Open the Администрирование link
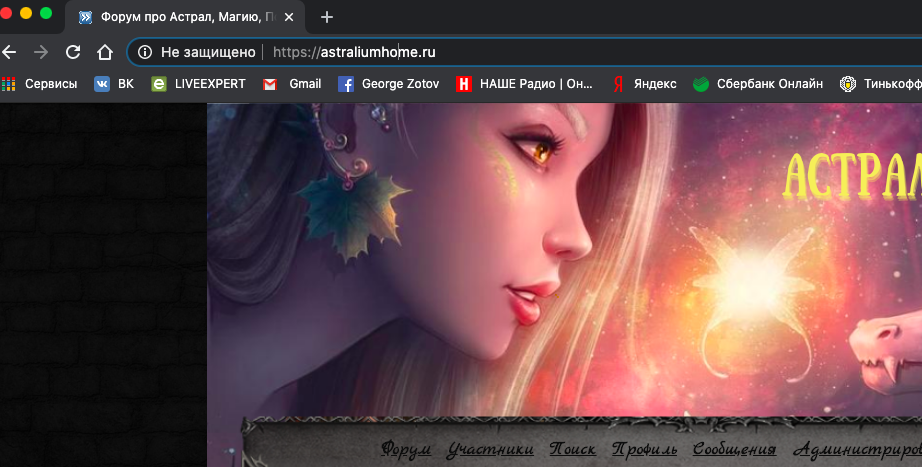 [x=858, y=450]
